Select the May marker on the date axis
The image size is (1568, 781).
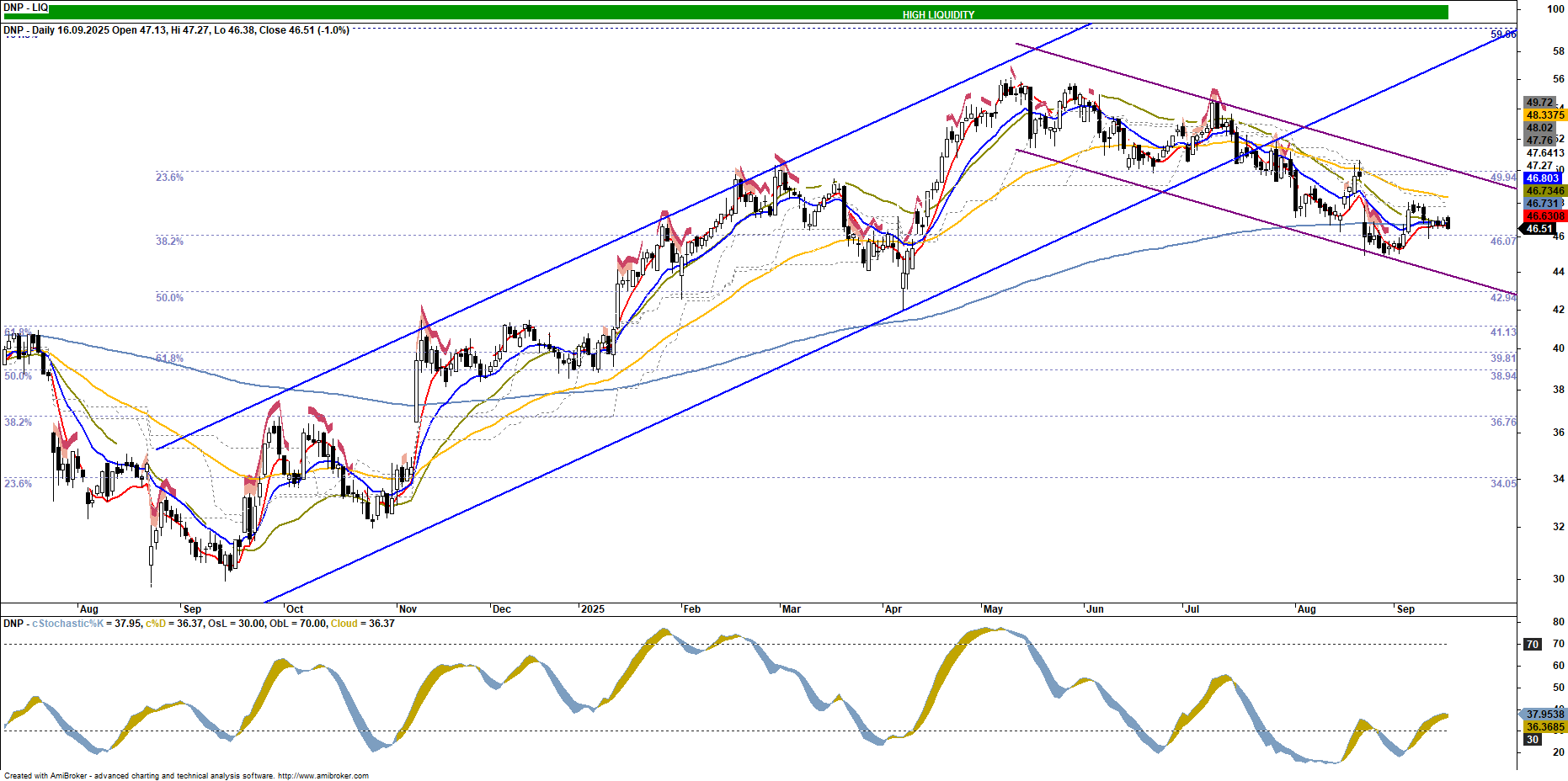click(993, 609)
